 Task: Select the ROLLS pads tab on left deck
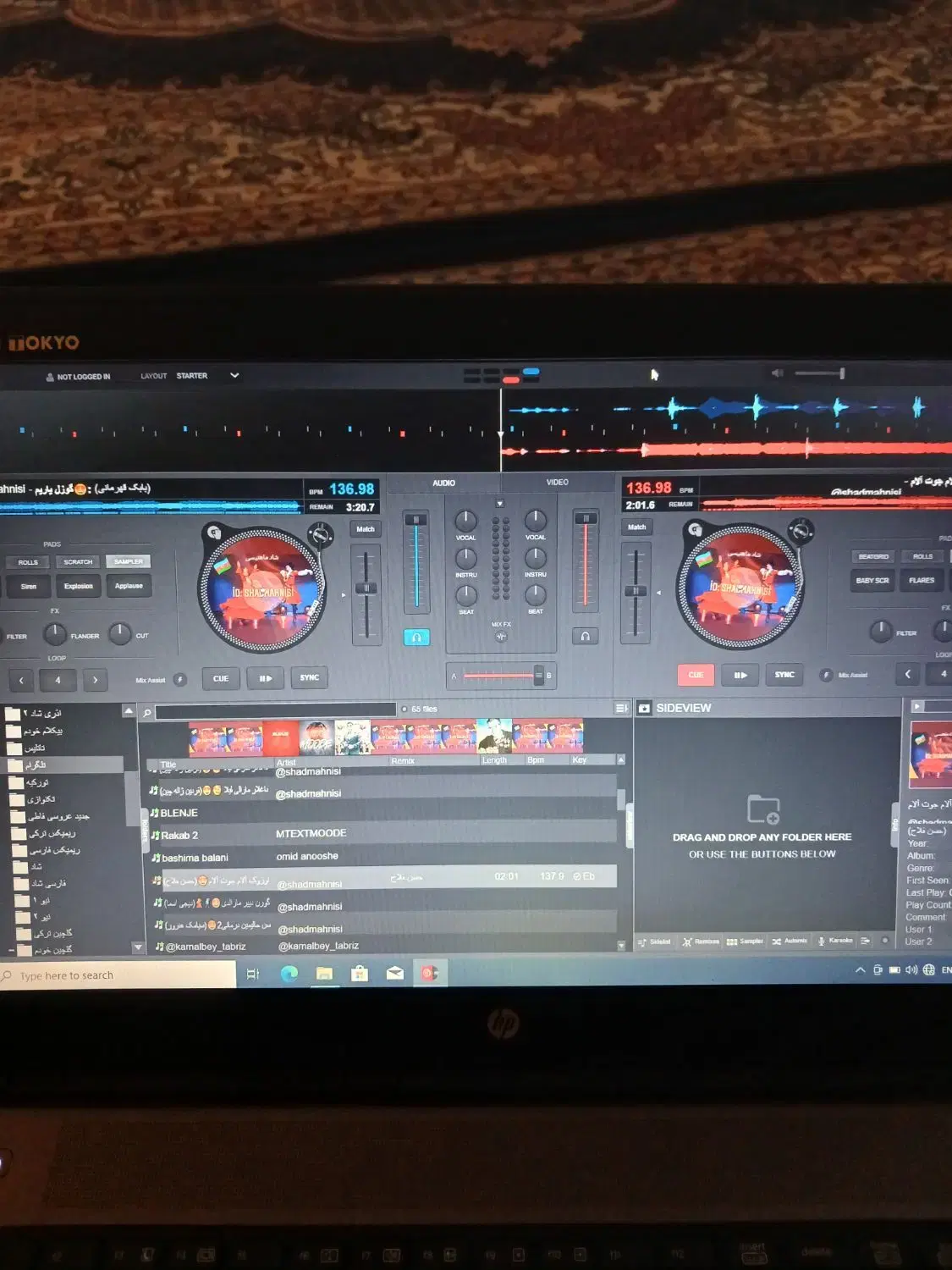28,562
